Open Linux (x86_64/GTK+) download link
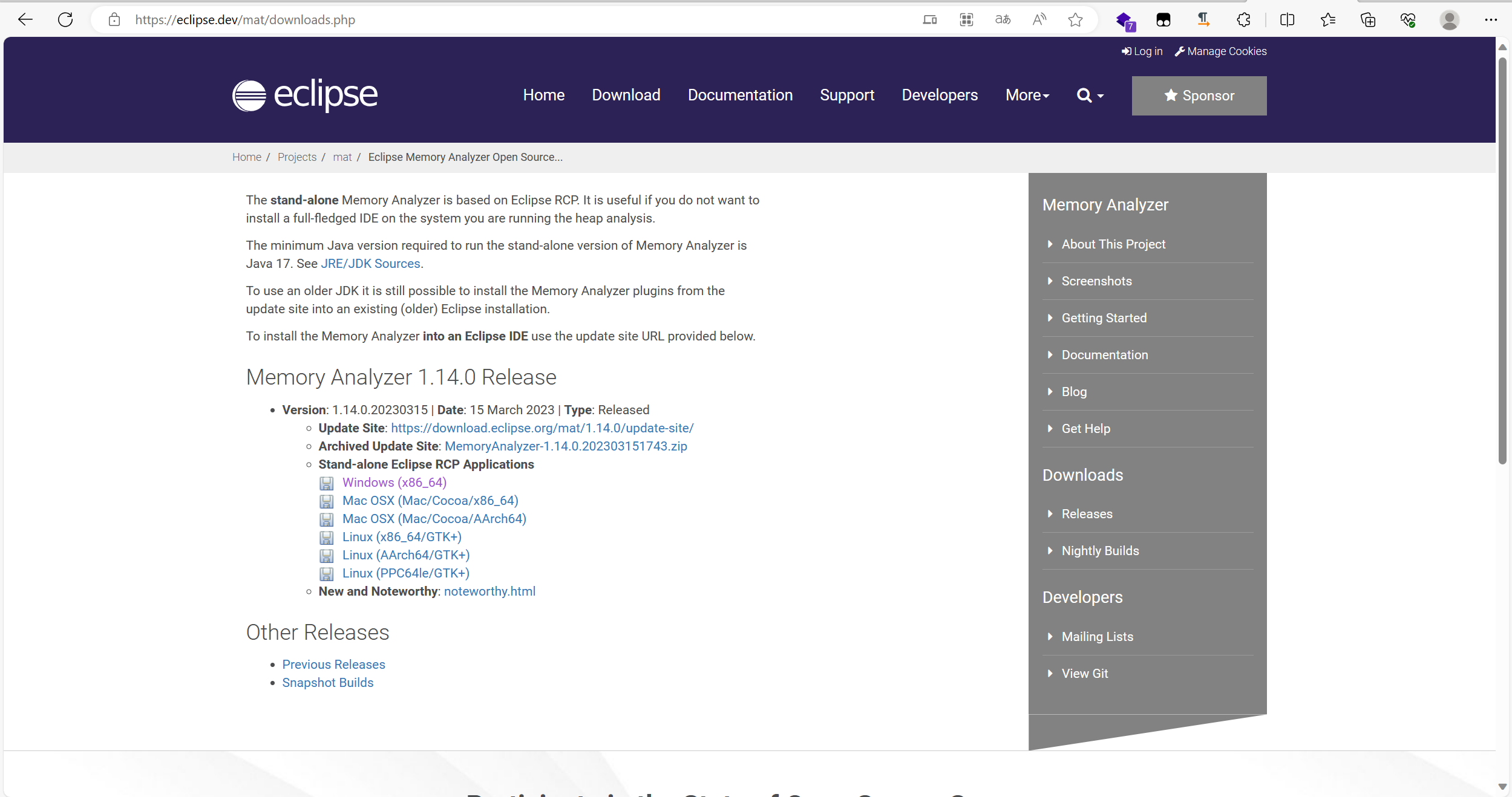 pyautogui.click(x=402, y=537)
